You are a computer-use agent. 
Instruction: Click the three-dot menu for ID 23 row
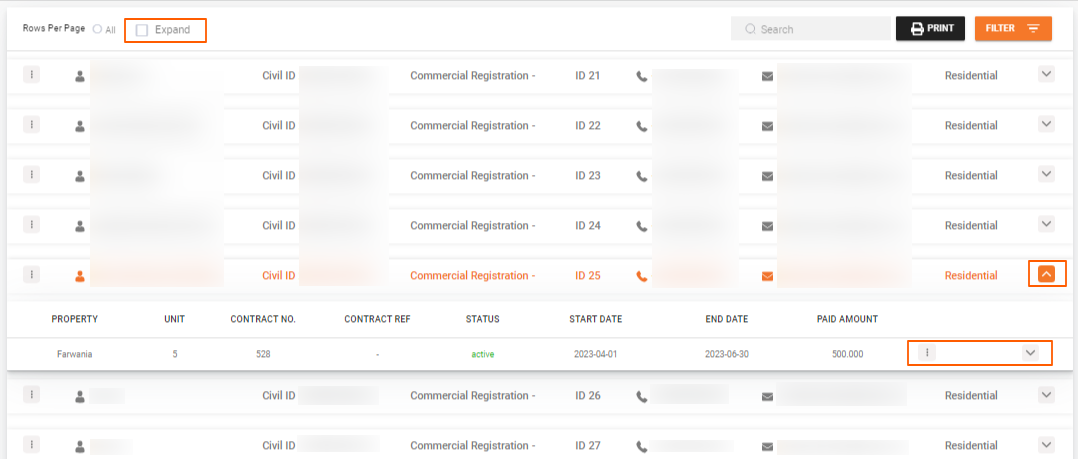point(32,174)
